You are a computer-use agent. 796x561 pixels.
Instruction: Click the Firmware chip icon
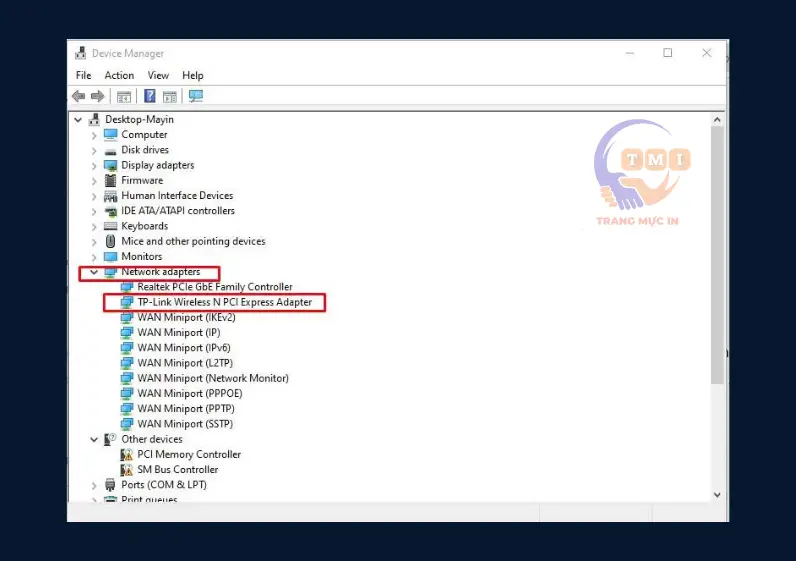click(x=111, y=180)
